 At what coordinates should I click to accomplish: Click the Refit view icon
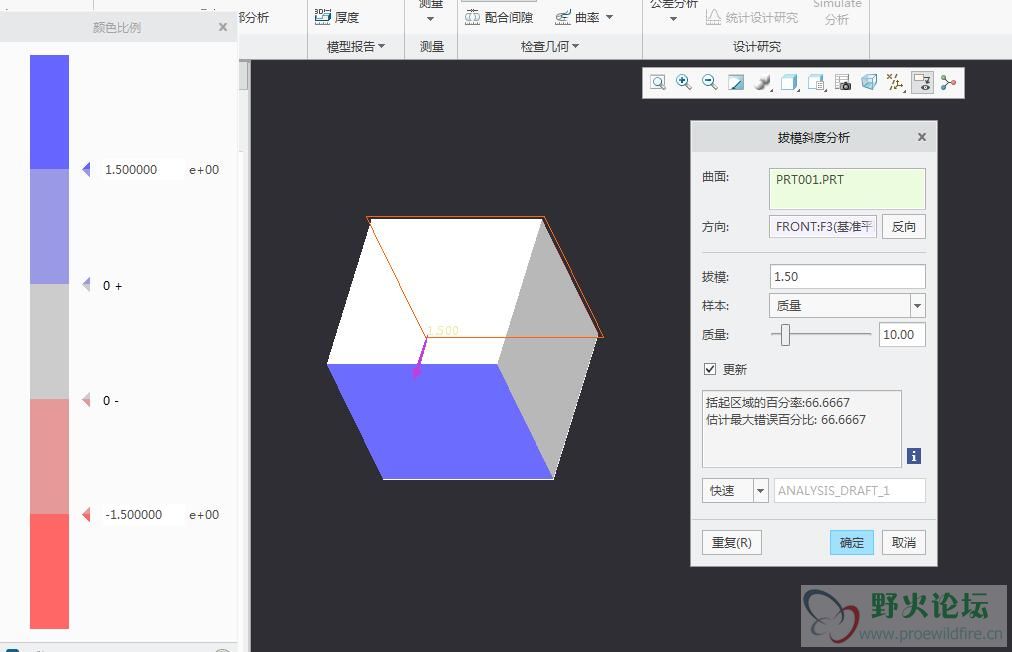coord(658,83)
